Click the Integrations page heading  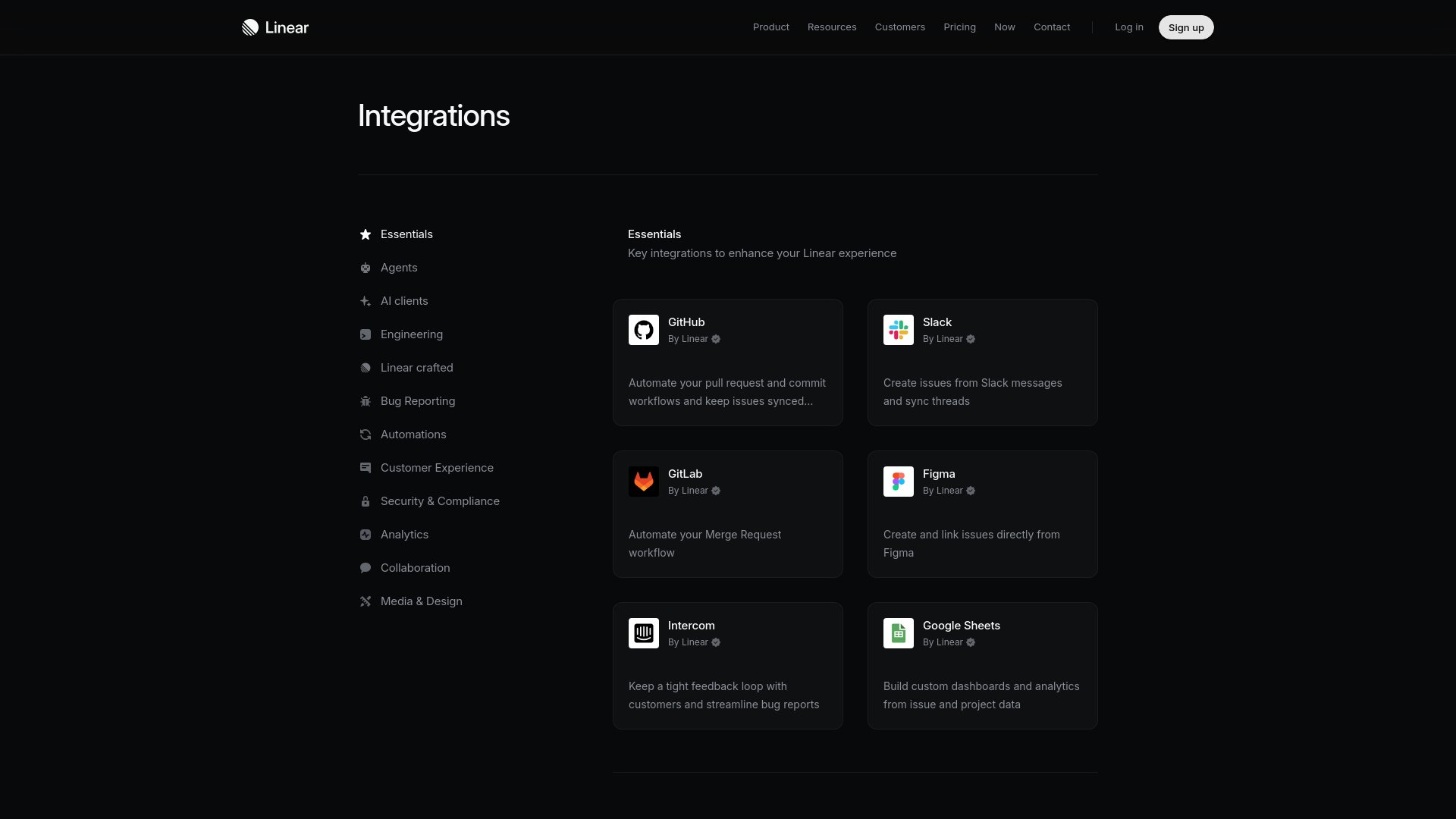434,116
